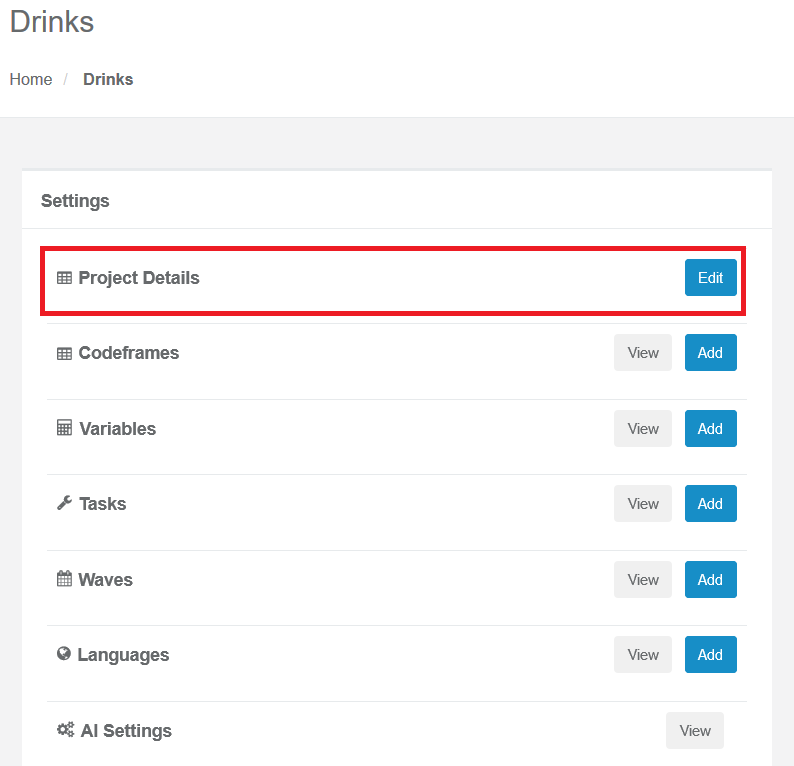The image size is (794, 766).
Task: Add a new Variable
Action: pyautogui.click(x=710, y=428)
